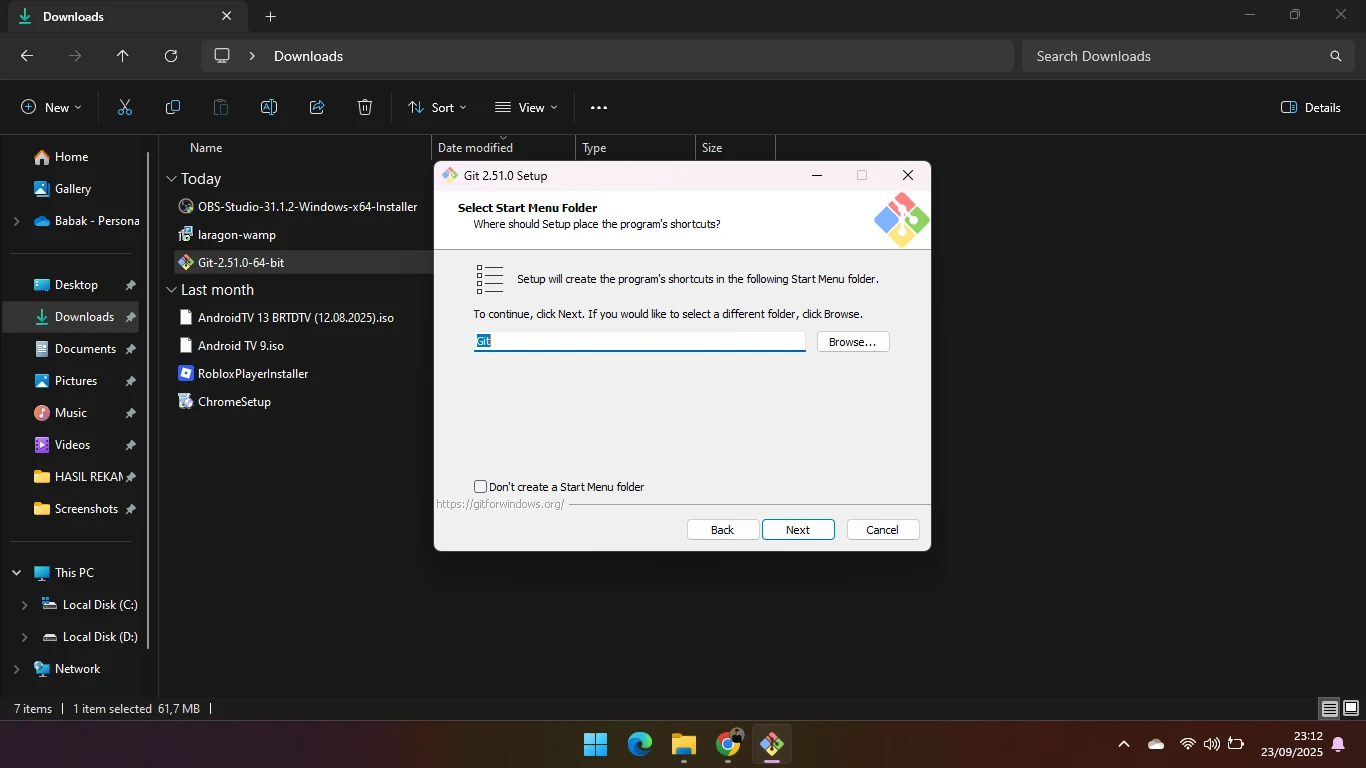
Task: Enable Don't create a Start Menu folder
Action: pos(481,487)
